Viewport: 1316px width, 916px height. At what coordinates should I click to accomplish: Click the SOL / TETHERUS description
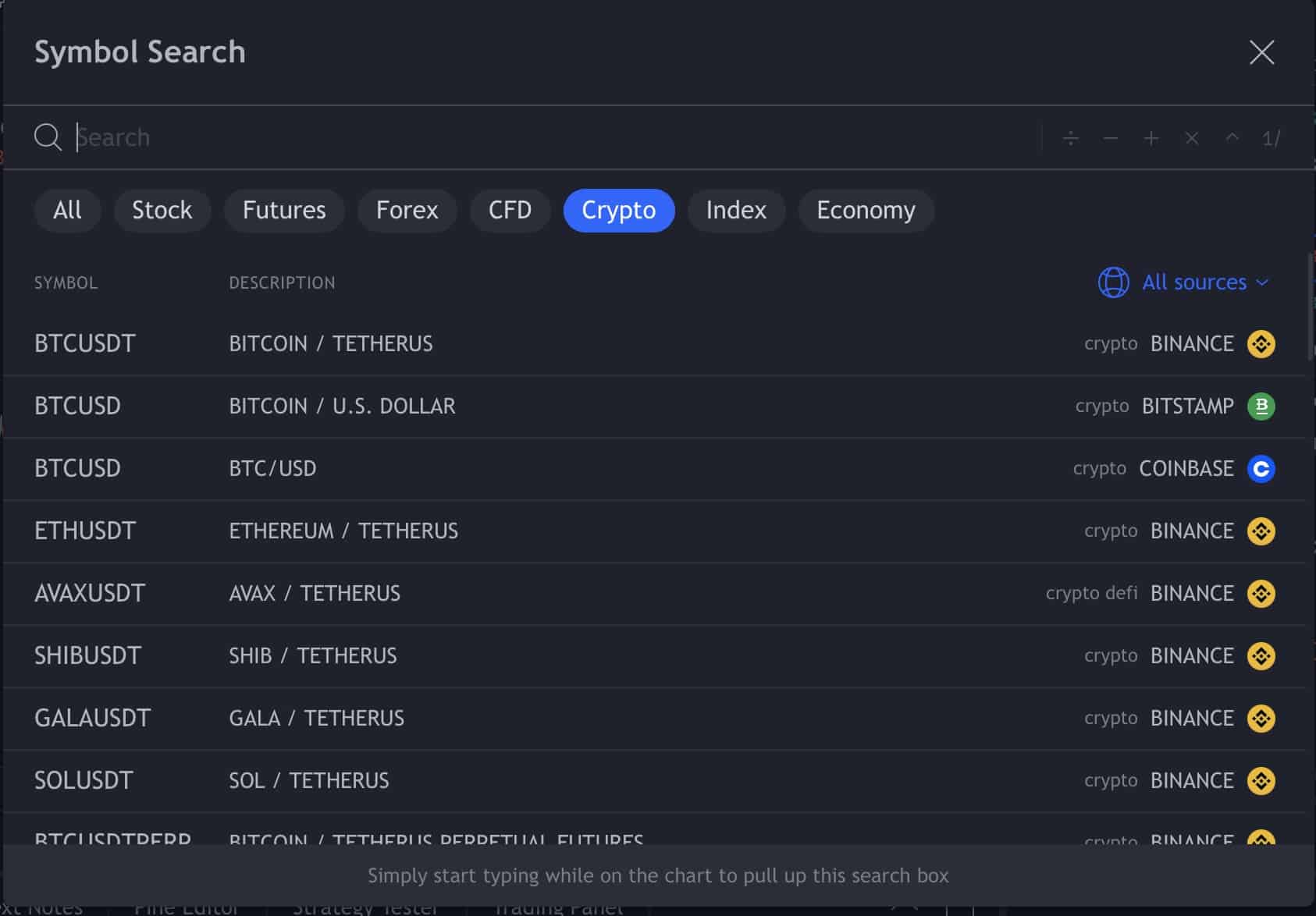click(309, 781)
